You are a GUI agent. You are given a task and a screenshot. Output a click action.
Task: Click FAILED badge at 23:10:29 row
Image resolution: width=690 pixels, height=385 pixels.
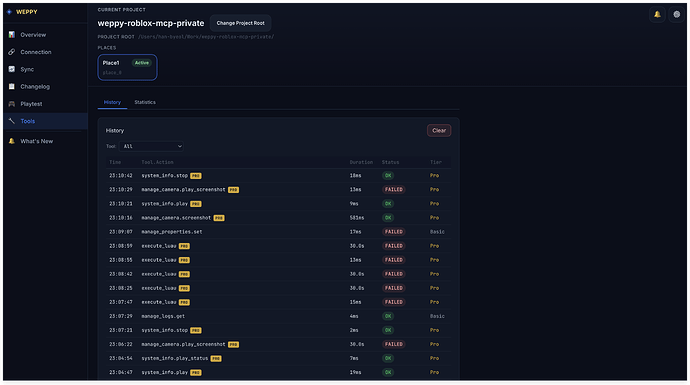click(393, 190)
